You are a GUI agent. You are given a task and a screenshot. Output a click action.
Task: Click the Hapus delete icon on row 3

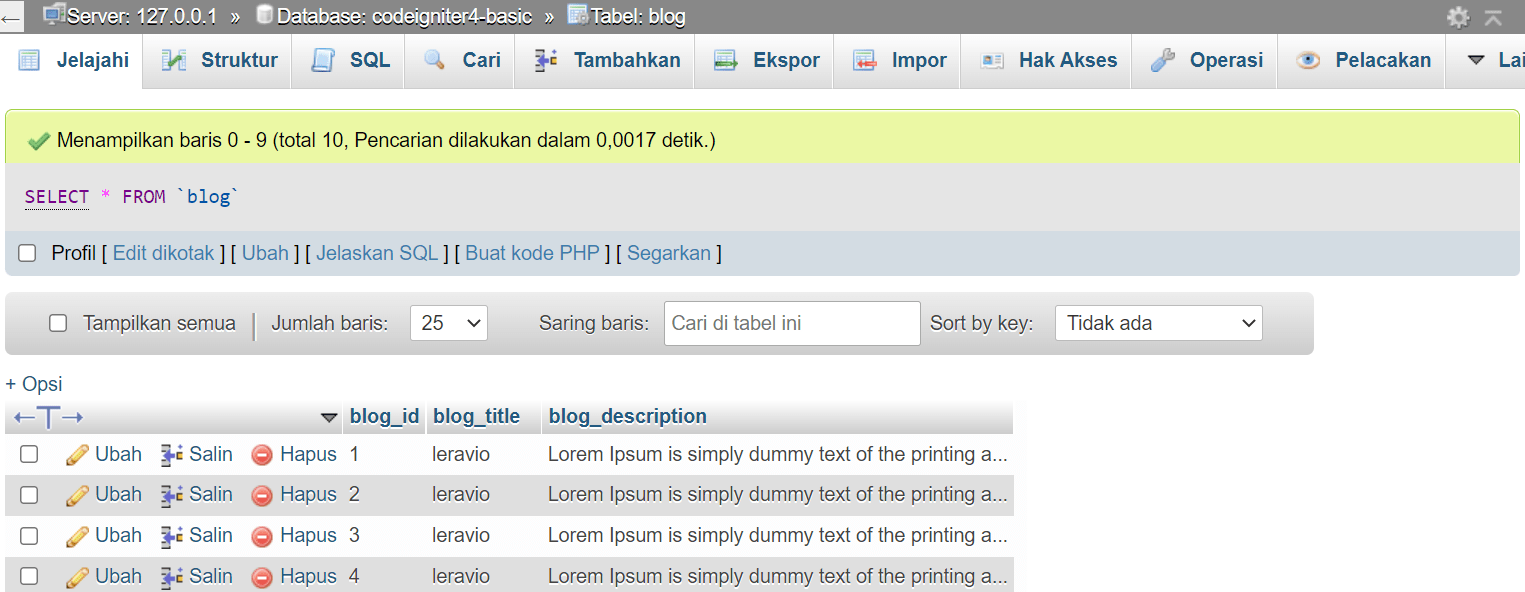[x=261, y=535]
